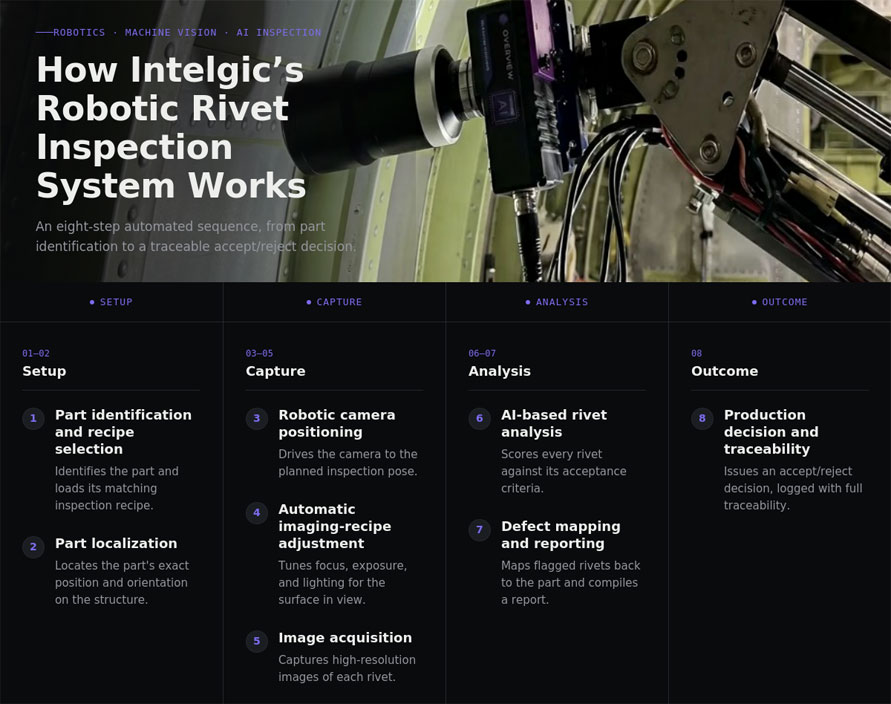Click the step 8 number badge
The image size is (891, 704).
[x=702, y=419]
